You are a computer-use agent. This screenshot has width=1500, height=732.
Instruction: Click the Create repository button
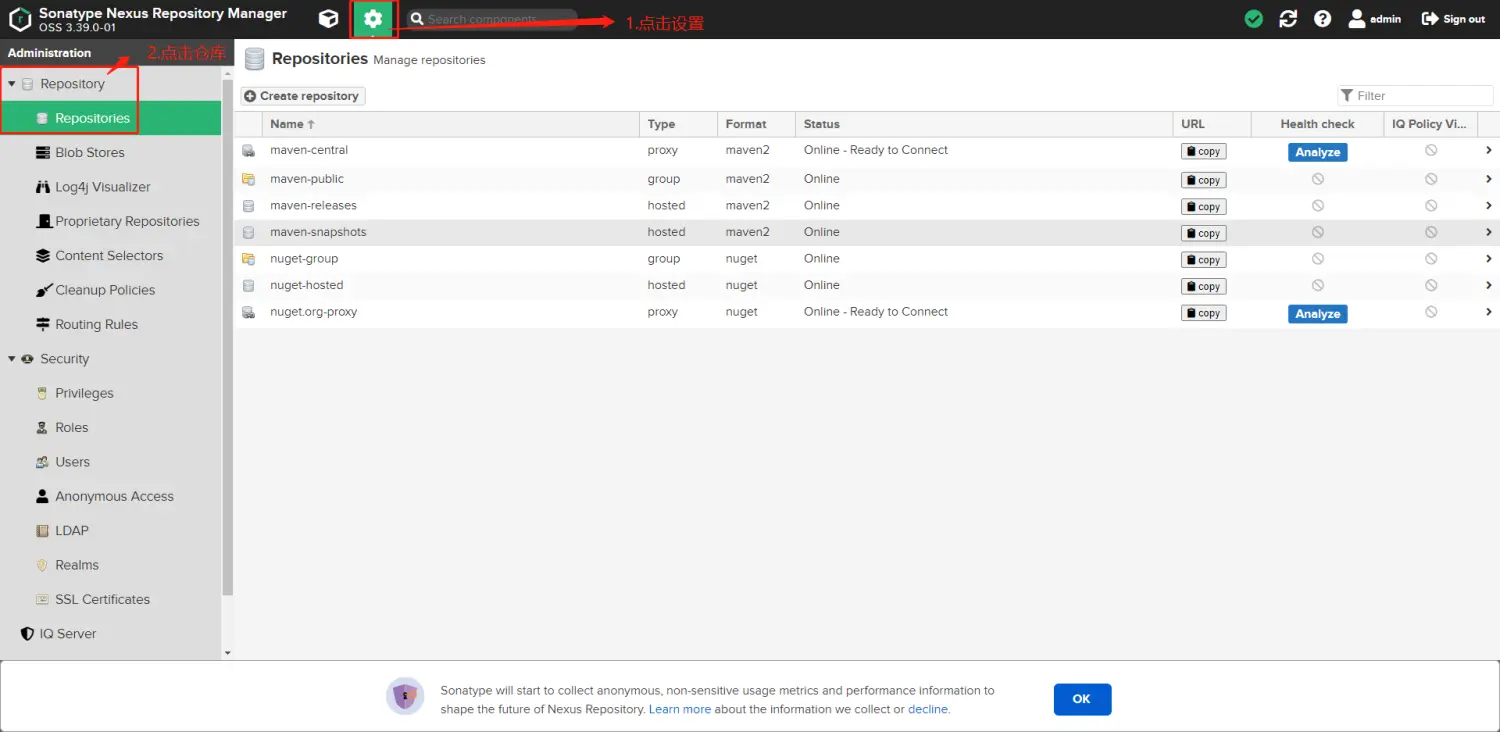tap(302, 96)
